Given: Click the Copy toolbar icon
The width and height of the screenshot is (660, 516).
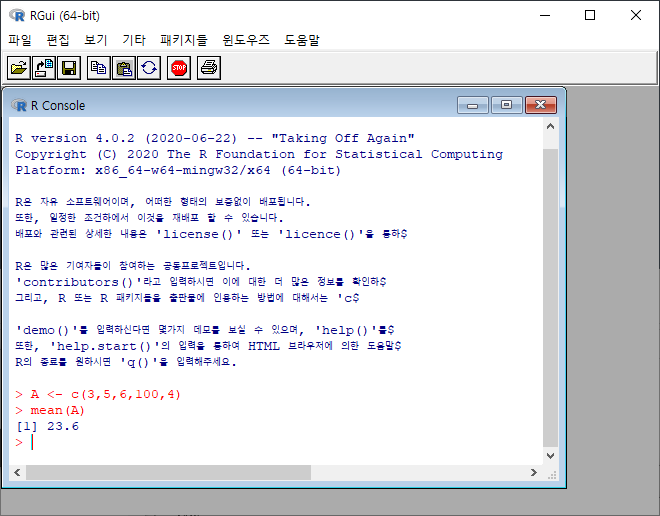Looking at the screenshot, I should (x=99, y=68).
